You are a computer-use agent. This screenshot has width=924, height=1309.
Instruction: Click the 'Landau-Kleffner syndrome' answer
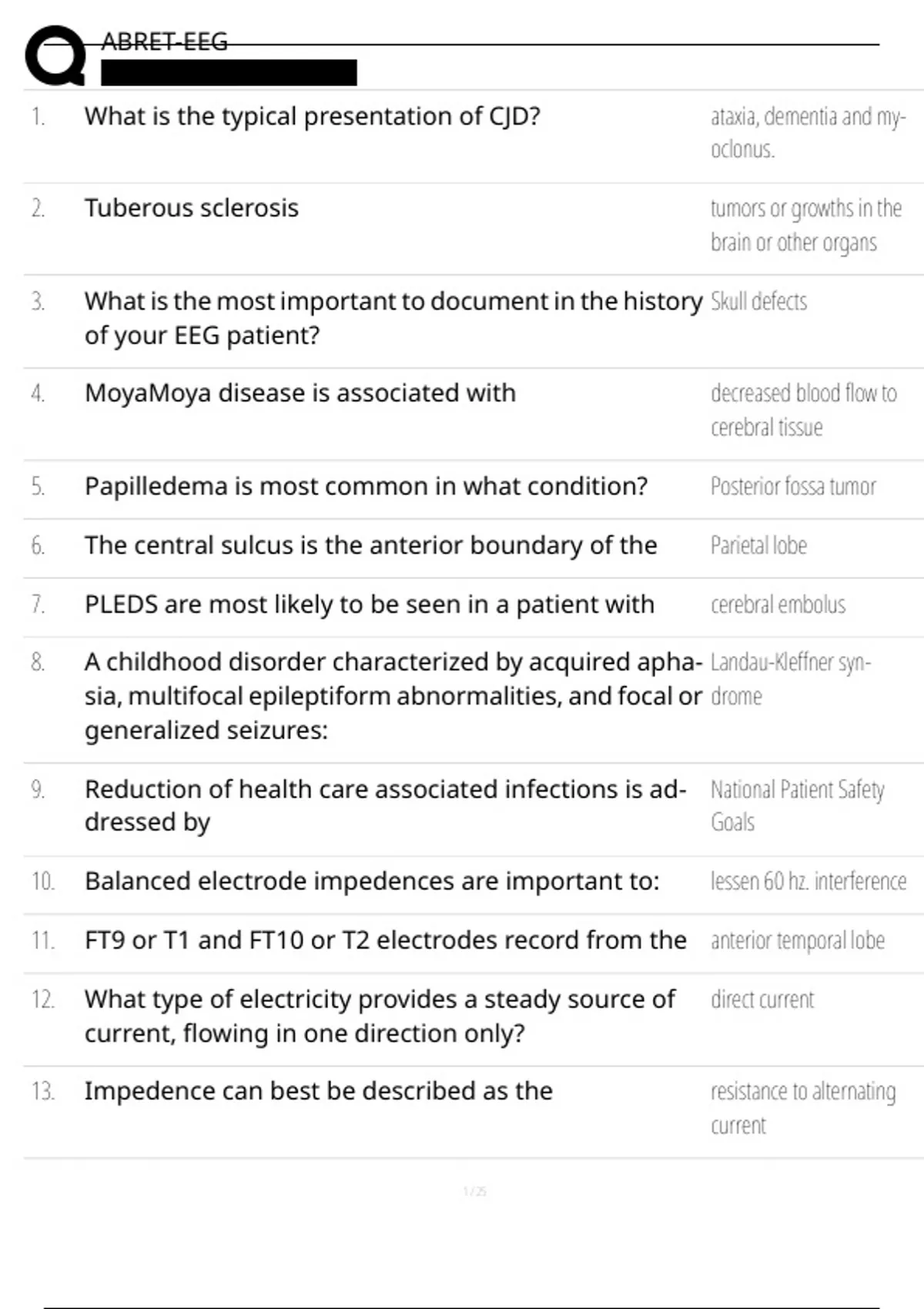[x=790, y=678]
